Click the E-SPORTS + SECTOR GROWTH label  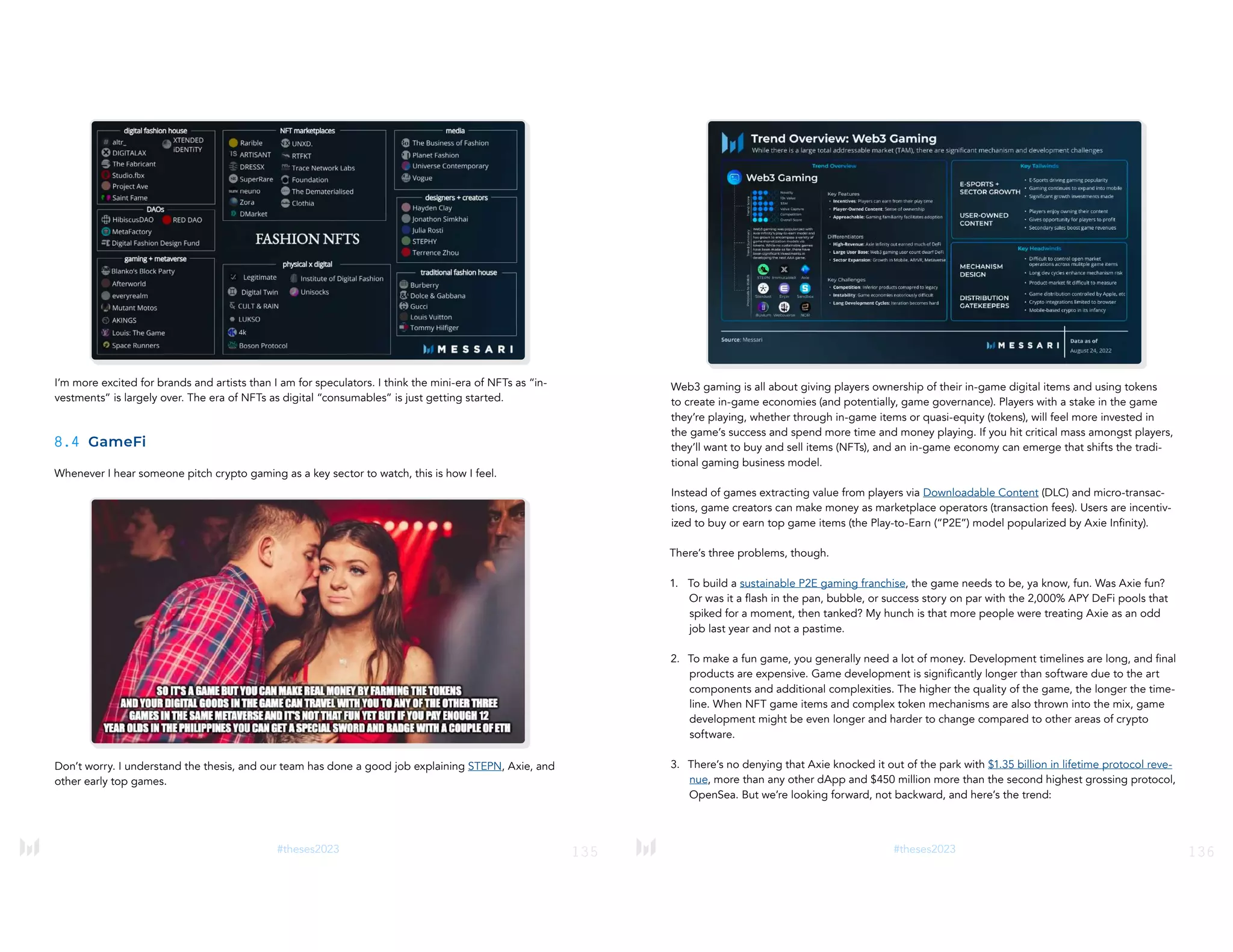(x=990, y=188)
